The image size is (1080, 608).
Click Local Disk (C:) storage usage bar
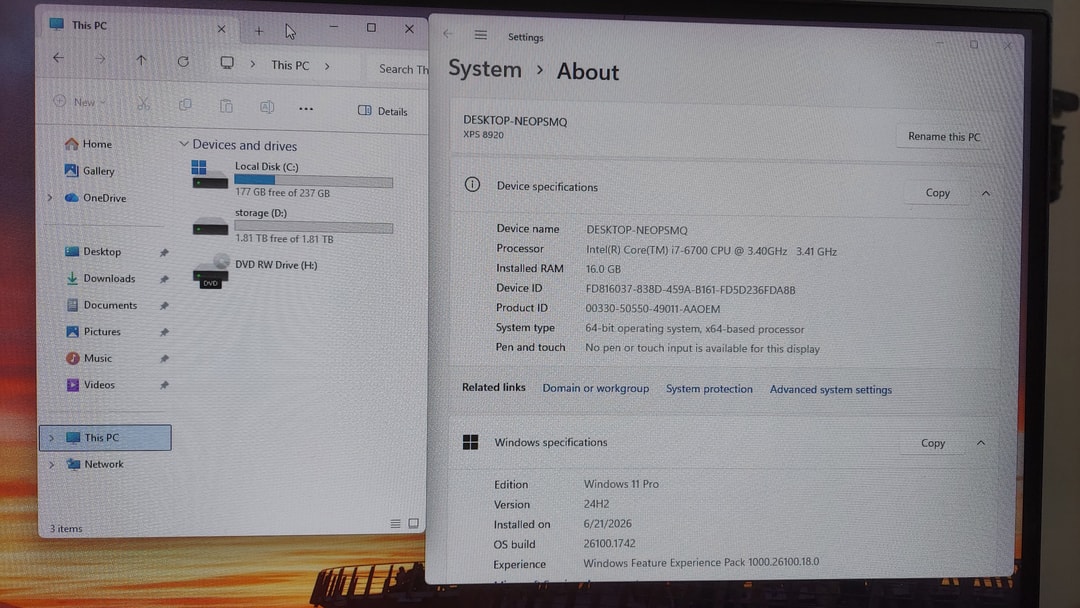(x=313, y=180)
